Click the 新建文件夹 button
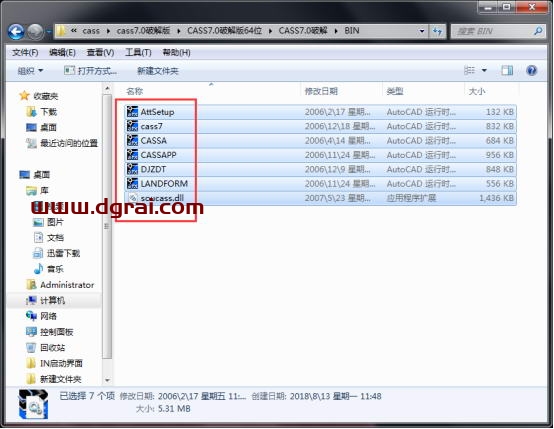554x429 pixels. click(x=158, y=71)
